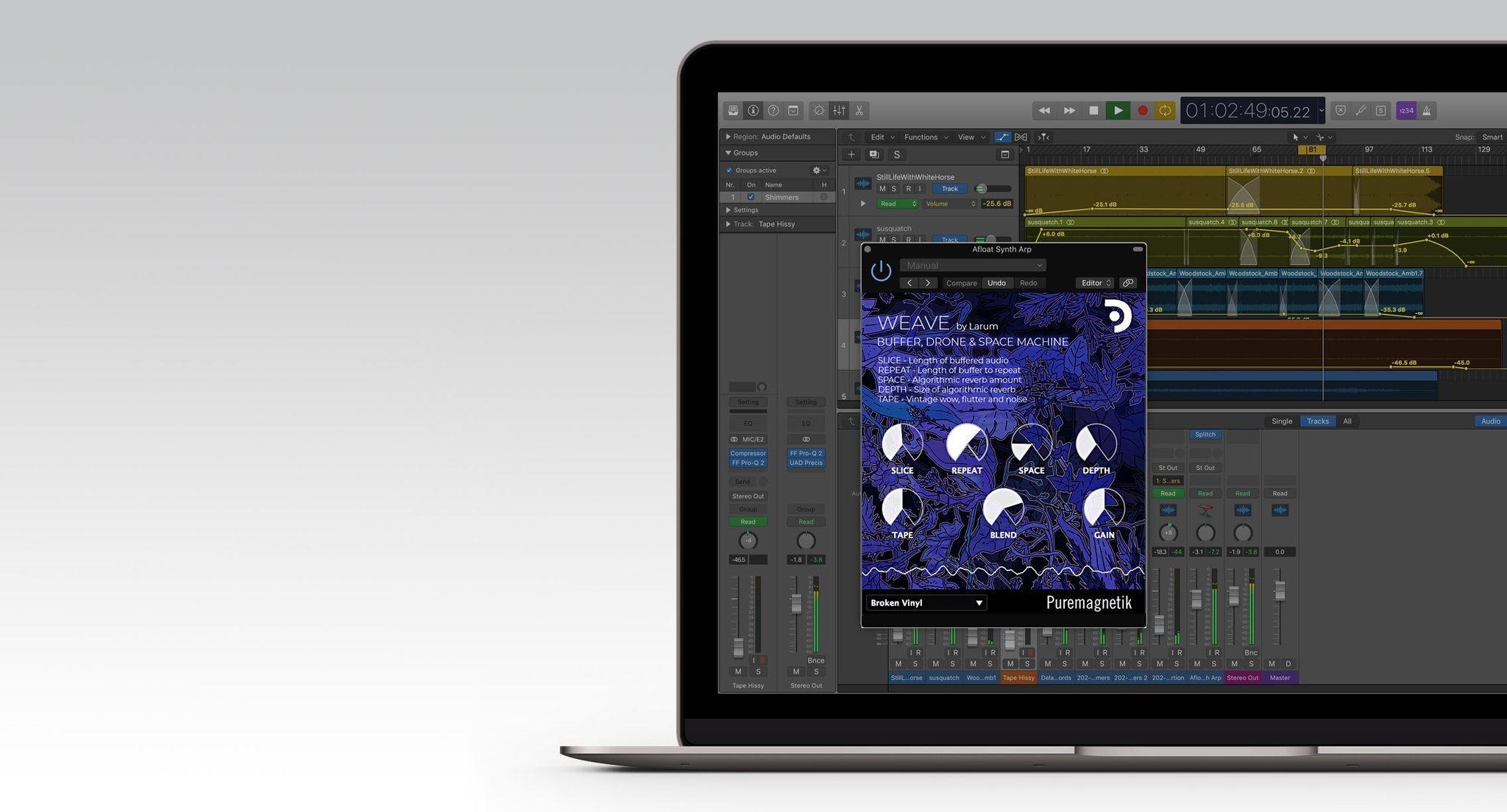Click the Inspector info icon in the toolbar
Image resolution: width=1507 pixels, height=812 pixels.
753,110
